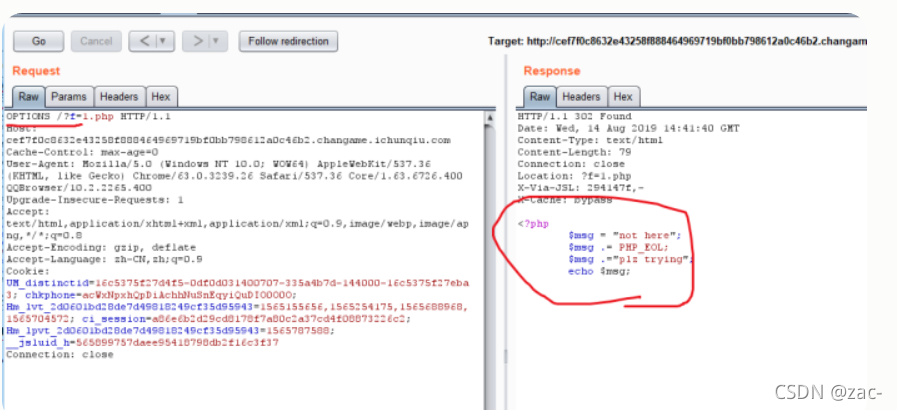Click the Target URL label
Screen dimensions: 897x410
[677, 41]
